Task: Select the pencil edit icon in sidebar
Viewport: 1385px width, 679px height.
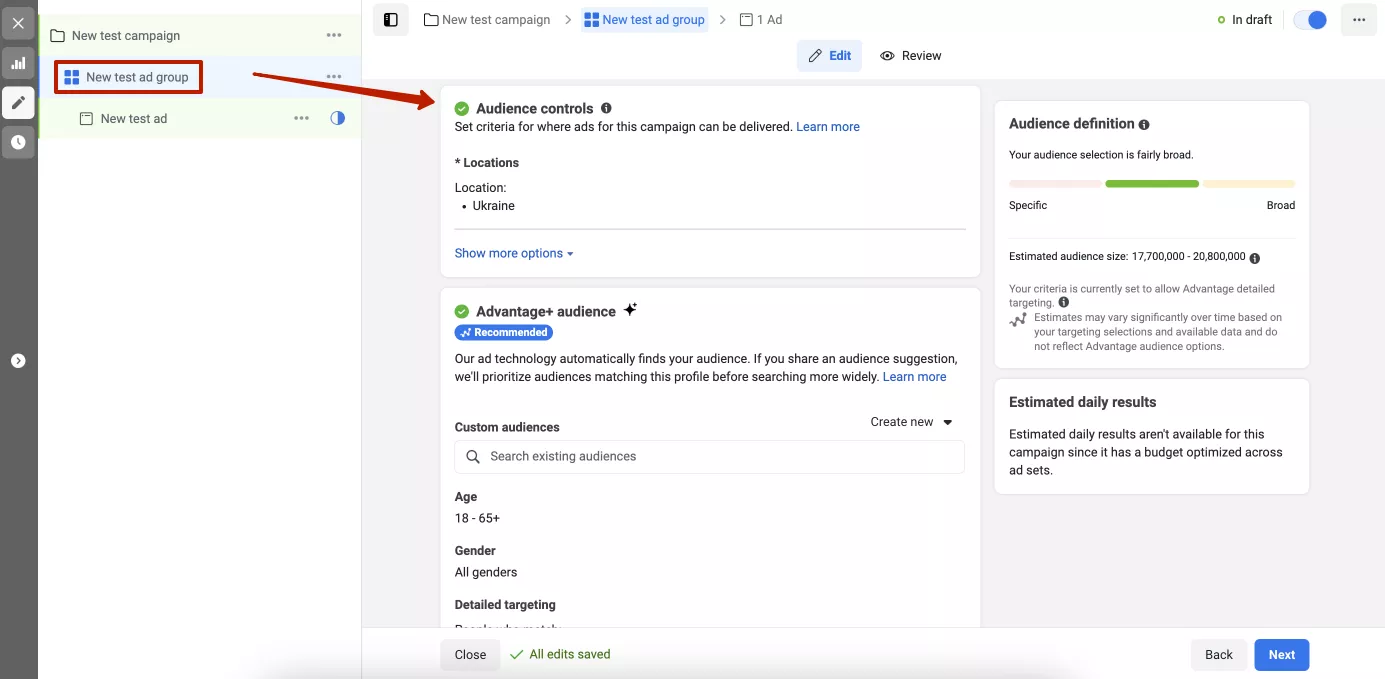Action: 18,102
